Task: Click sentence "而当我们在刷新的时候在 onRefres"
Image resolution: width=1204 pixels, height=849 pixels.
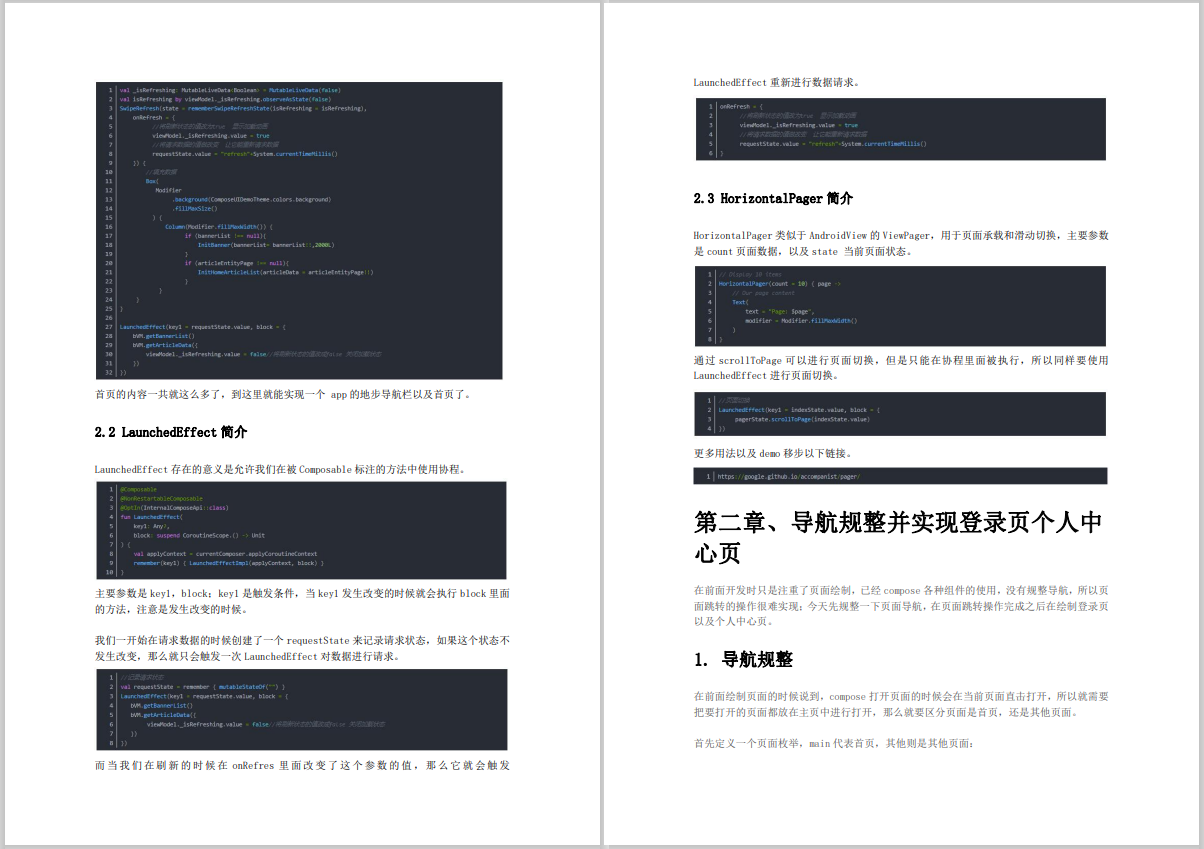Action: 302,765
